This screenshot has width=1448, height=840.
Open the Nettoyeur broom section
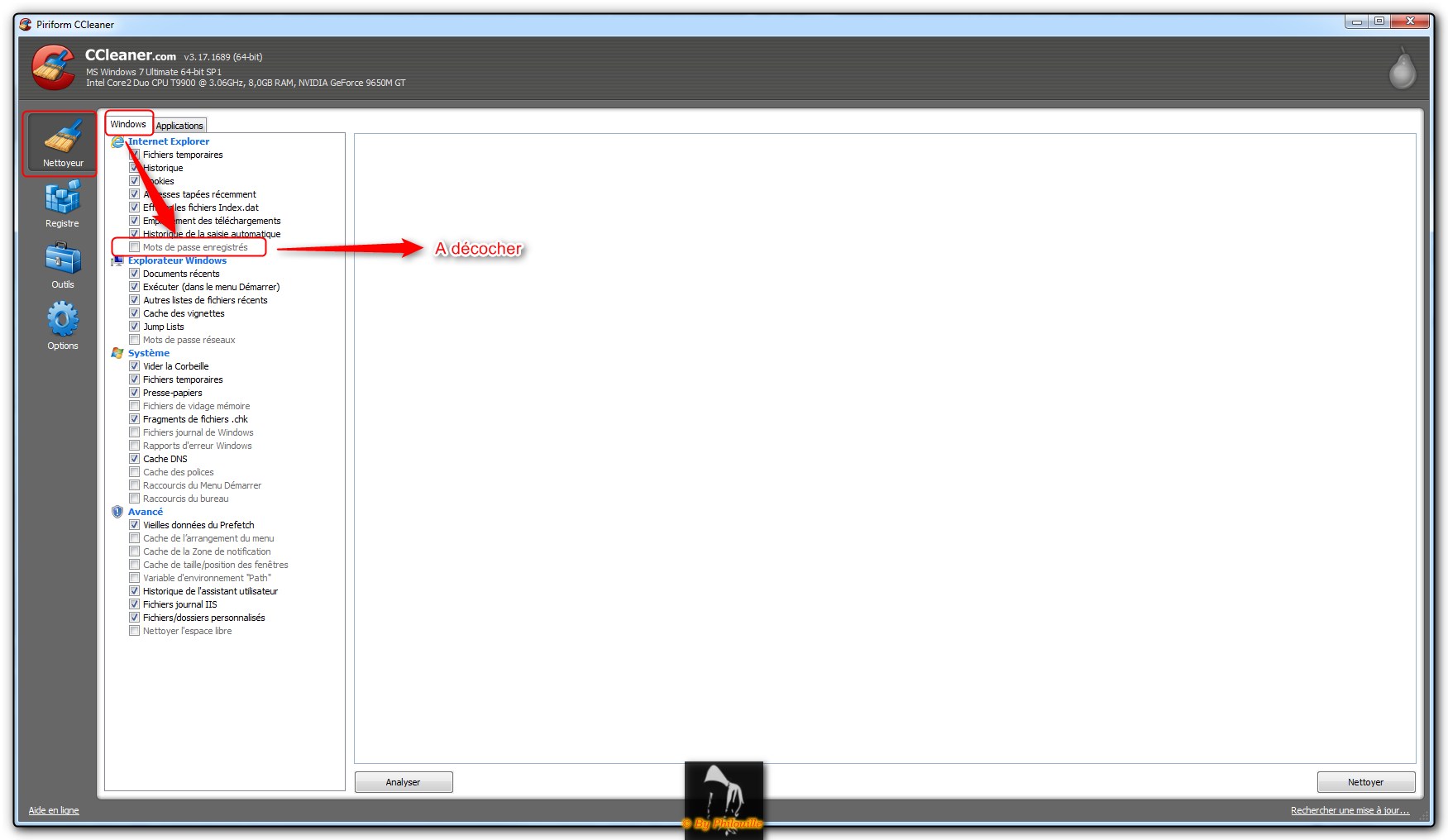(x=62, y=142)
